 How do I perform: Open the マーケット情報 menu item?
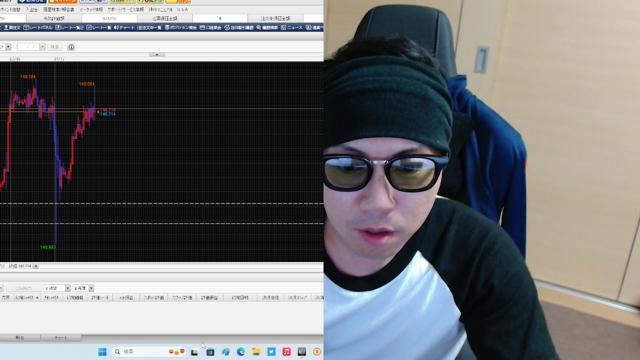click(91, 9)
